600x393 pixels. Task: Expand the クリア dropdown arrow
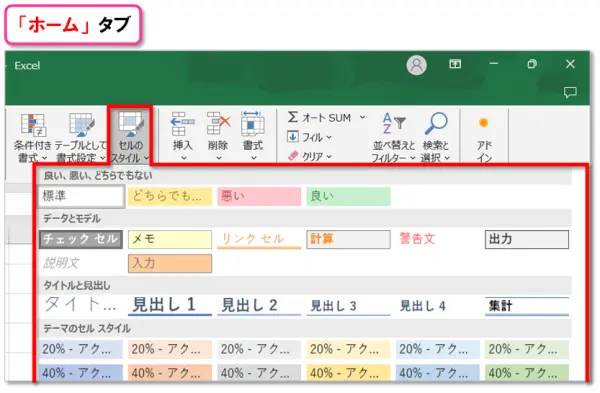pyautogui.click(x=329, y=157)
